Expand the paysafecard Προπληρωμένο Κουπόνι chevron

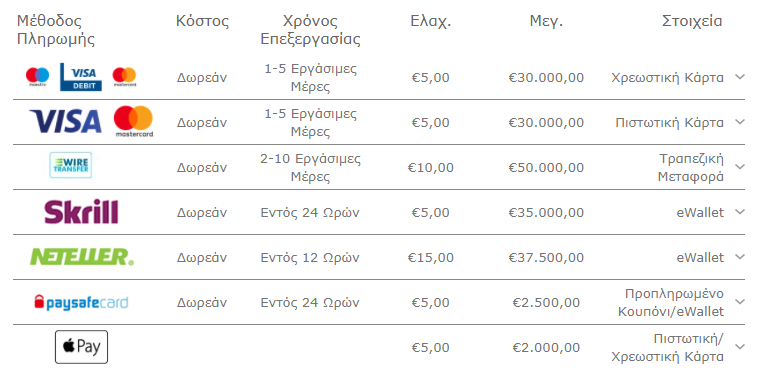pyautogui.click(x=740, y=302)
